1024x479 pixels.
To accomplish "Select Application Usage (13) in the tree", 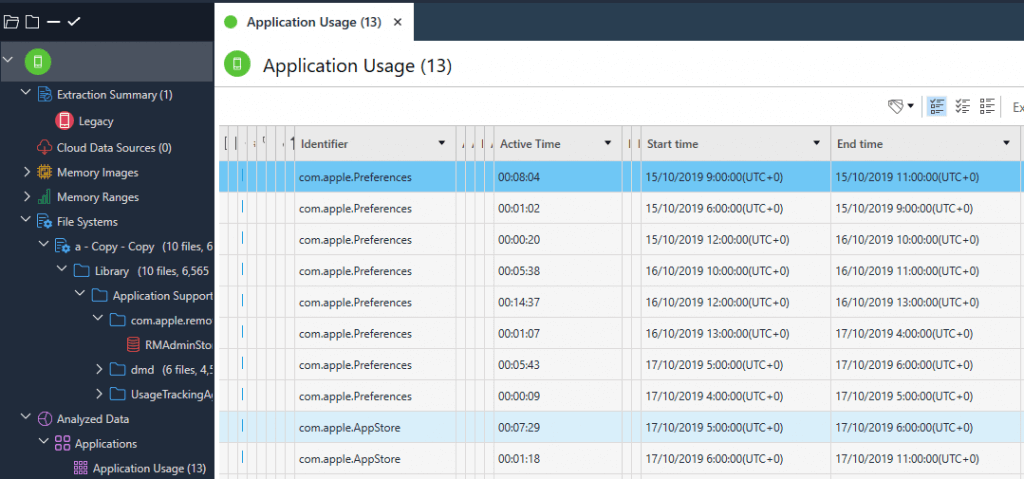I will pyautogui.click(x=150, y=468).
